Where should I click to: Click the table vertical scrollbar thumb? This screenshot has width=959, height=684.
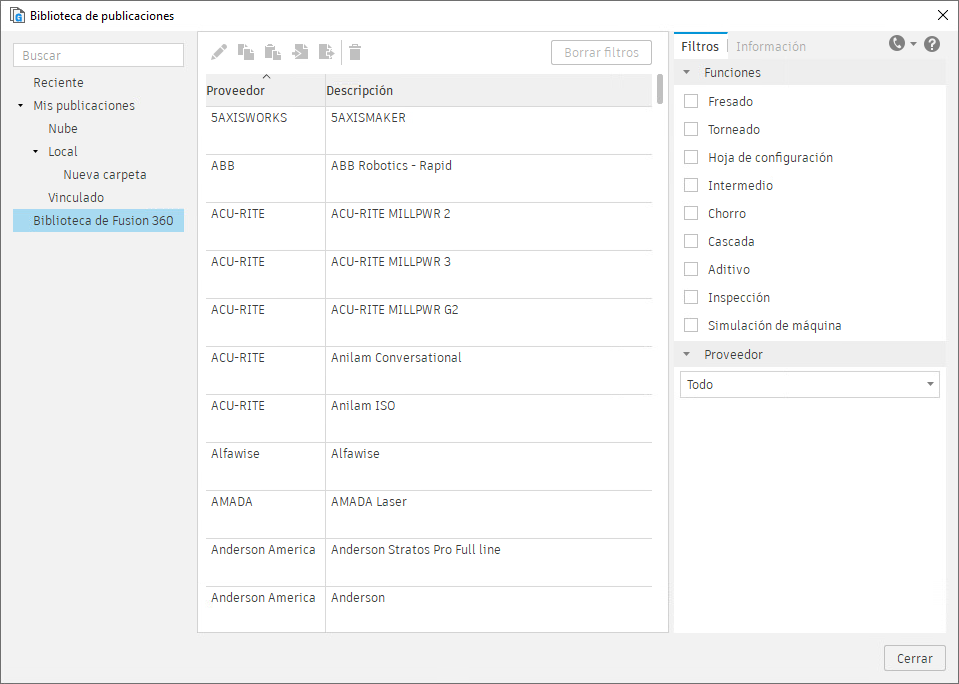[660, 89]
